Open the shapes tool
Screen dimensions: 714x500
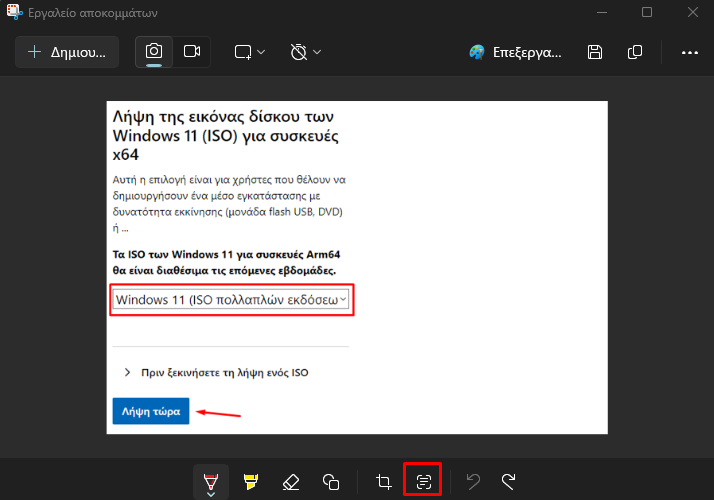tap(331, 481)
